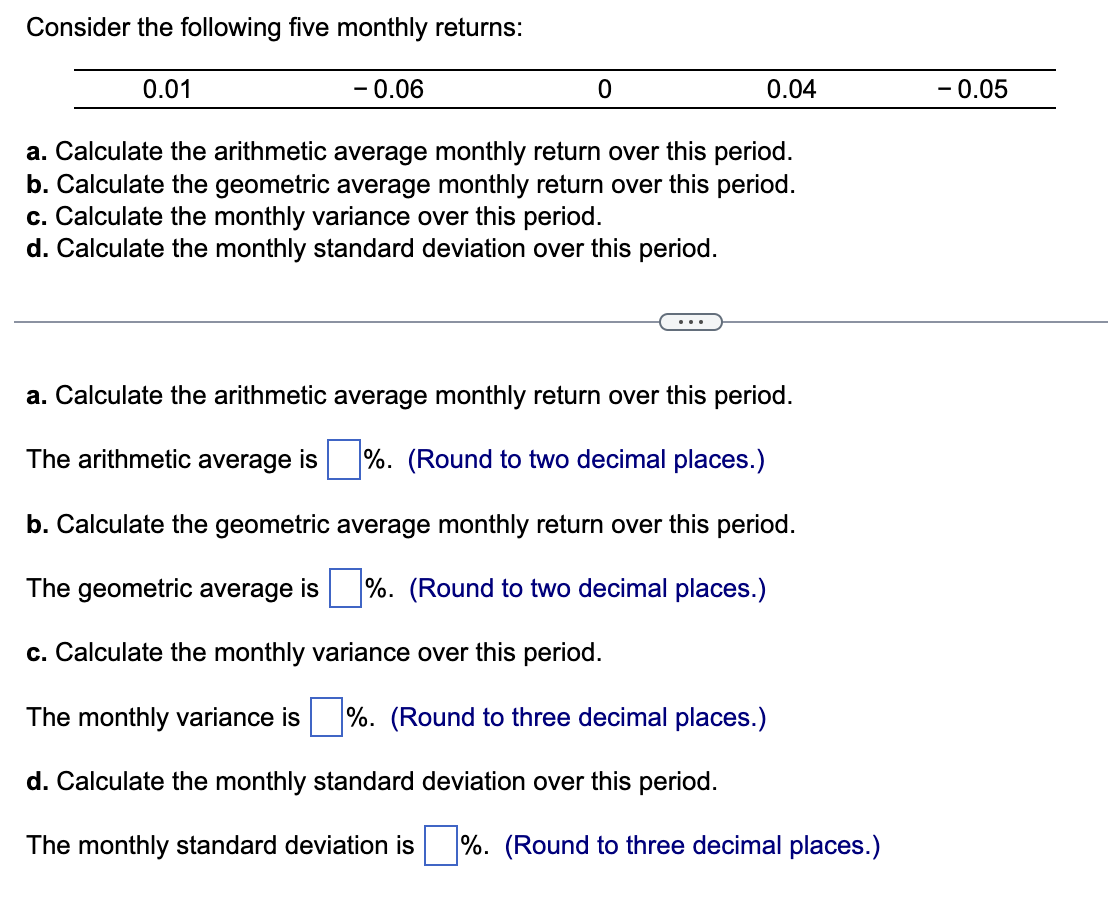Image resolution: width=1108 pixels, height=916 pixels.
Task: Expand the hidden content using the ellipsis button
Action: pyautogui.click(x=692, y=321)
